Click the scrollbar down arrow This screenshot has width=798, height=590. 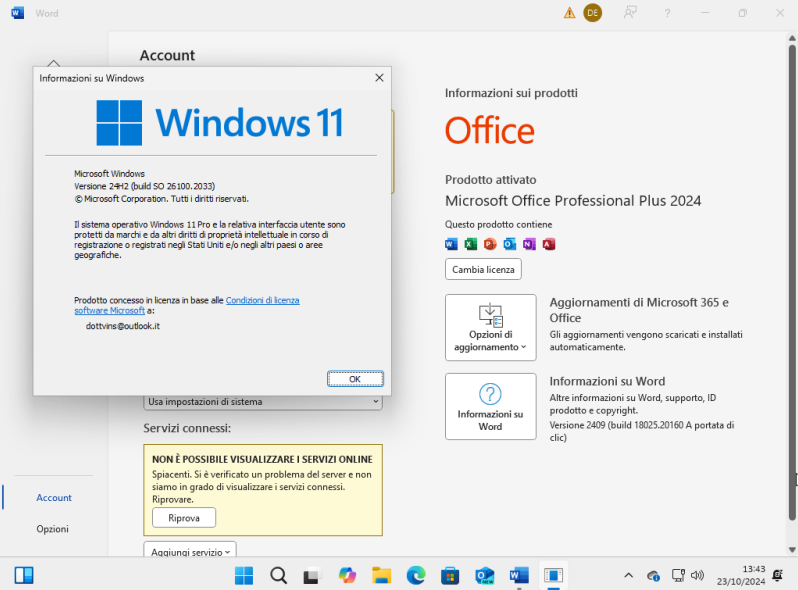pyautogui.click(x=792, y=550)
